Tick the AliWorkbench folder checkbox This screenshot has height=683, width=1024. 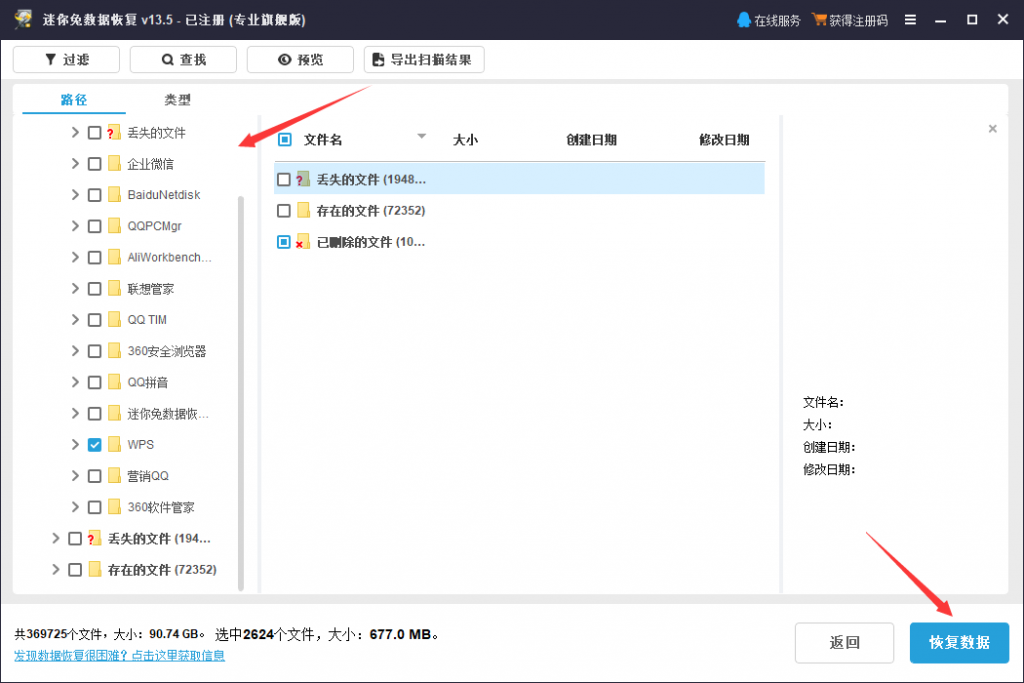coord(94,257)
